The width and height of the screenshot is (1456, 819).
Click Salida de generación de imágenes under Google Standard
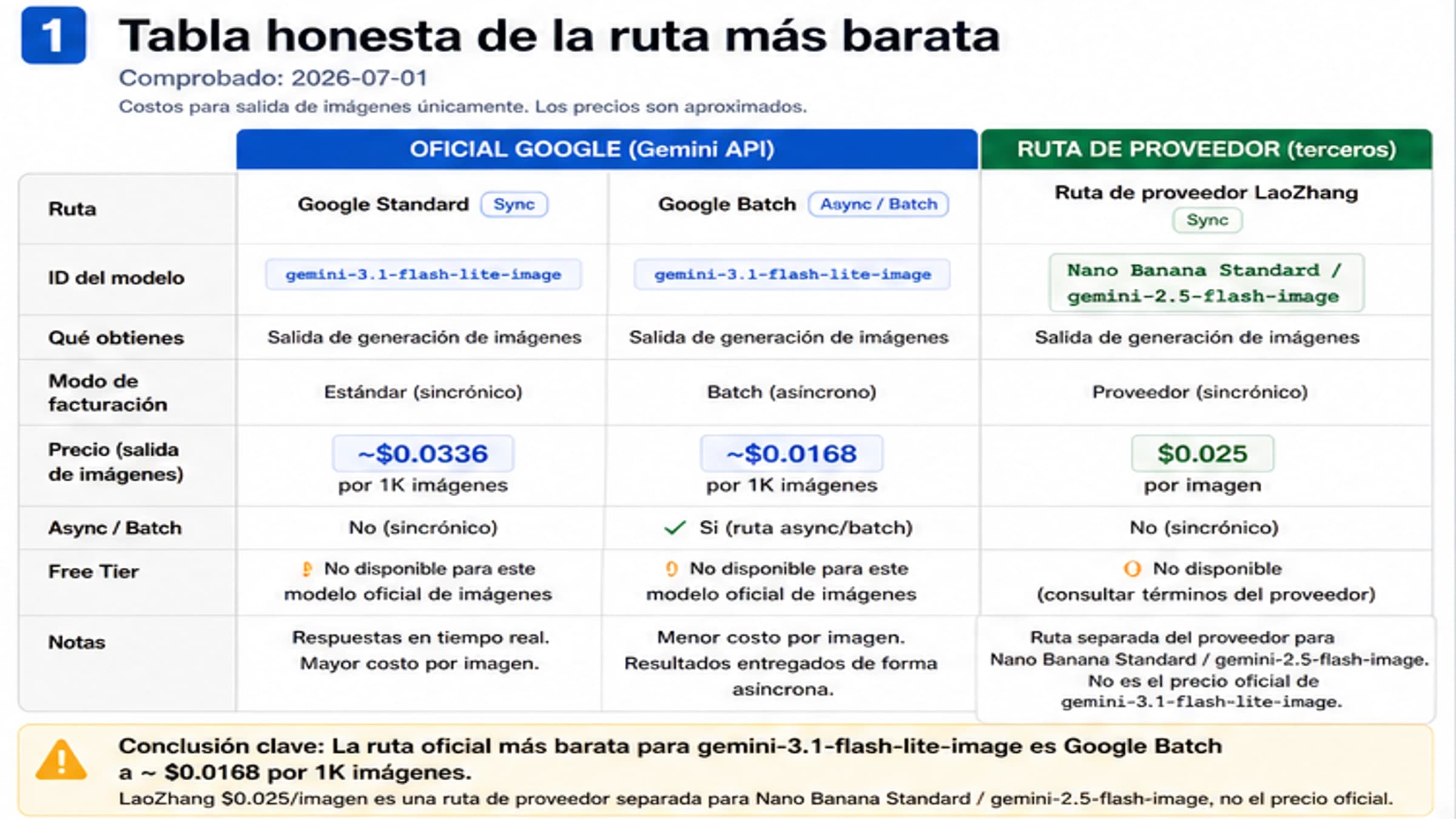425,337
